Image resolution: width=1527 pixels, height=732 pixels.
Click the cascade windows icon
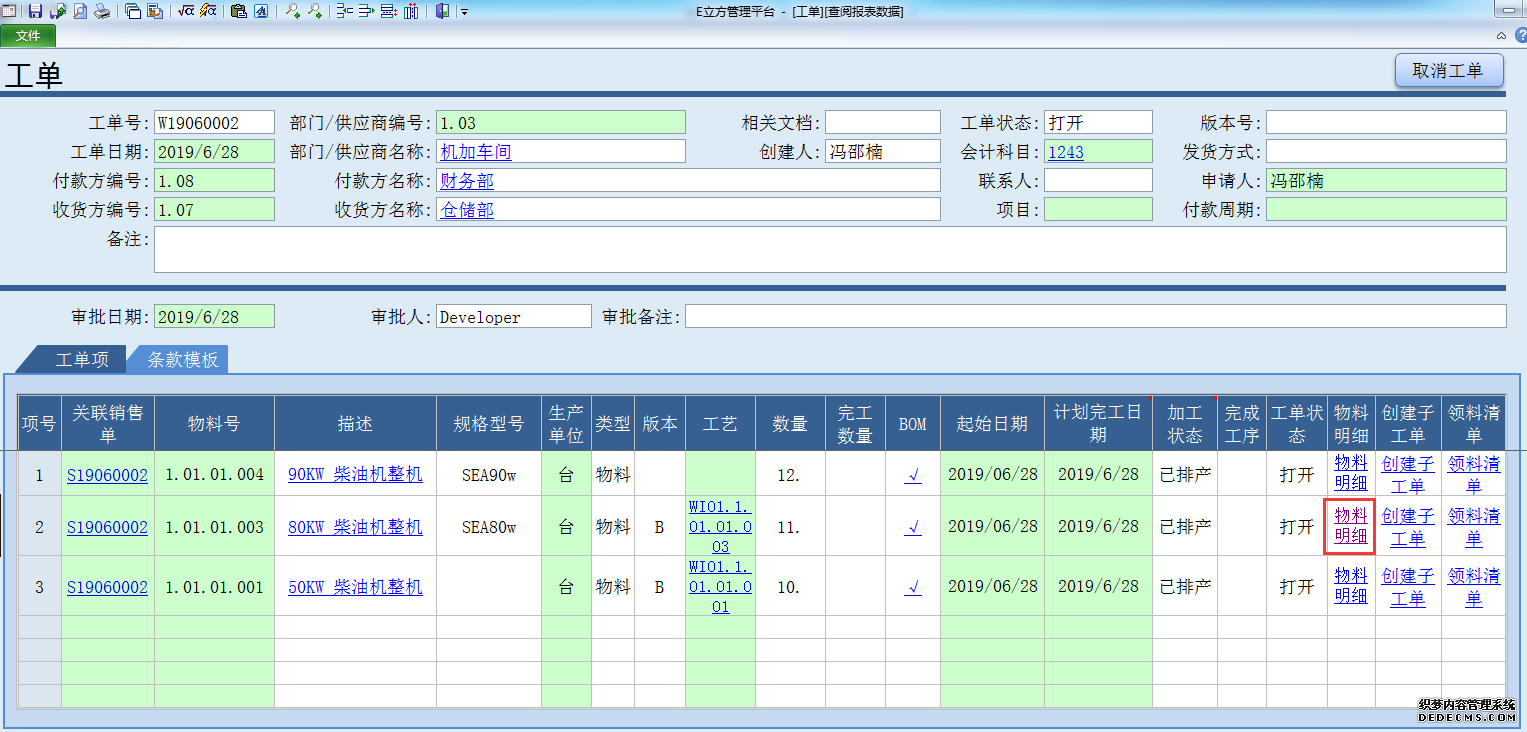tap(133, 11)
